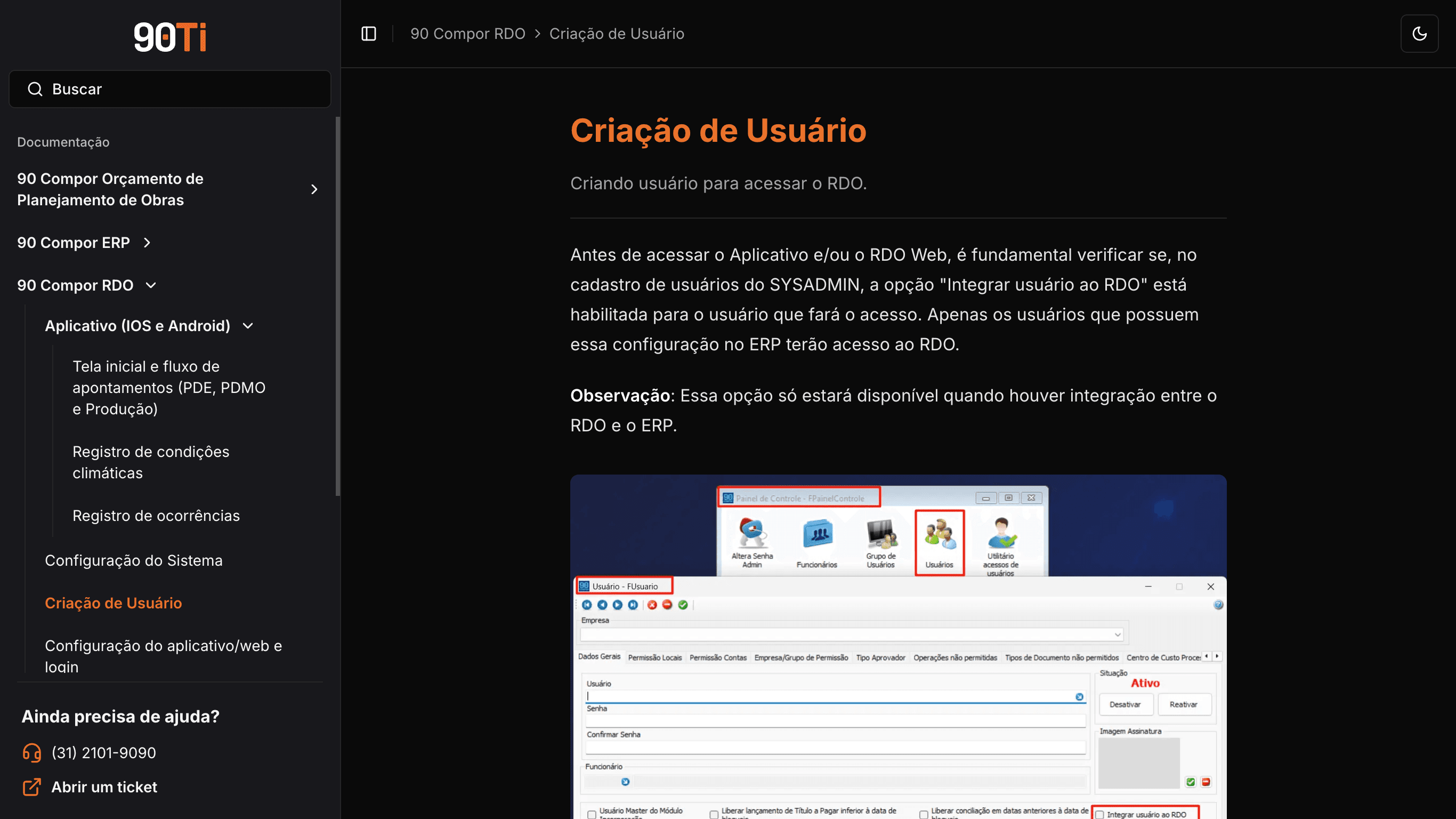Open Registro de ocorrências page
The image size is (1456, 819).
pyautogui.click(x=156, y=516)
